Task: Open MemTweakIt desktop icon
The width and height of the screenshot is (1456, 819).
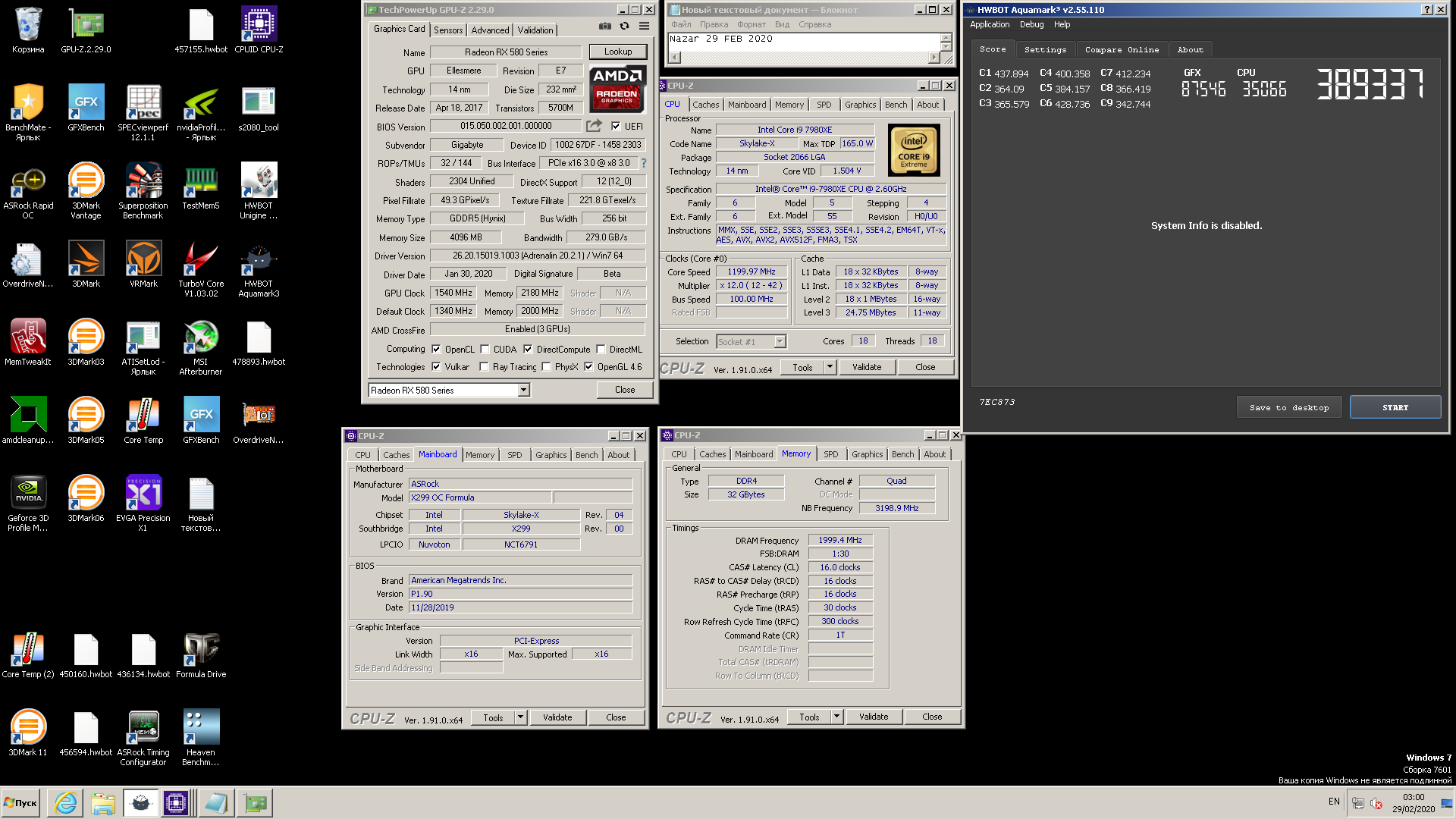Action: [x=28, y=342]
